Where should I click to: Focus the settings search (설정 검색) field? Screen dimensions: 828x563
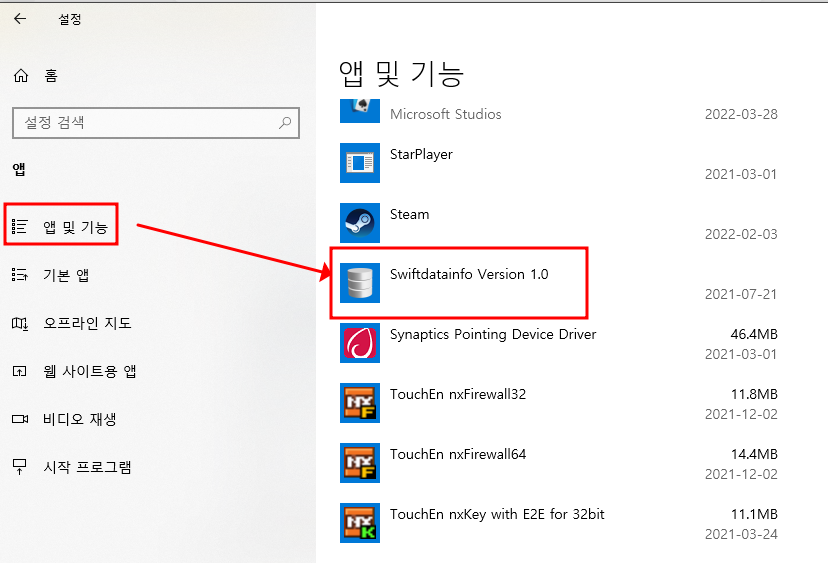click(x=156, y=123)
